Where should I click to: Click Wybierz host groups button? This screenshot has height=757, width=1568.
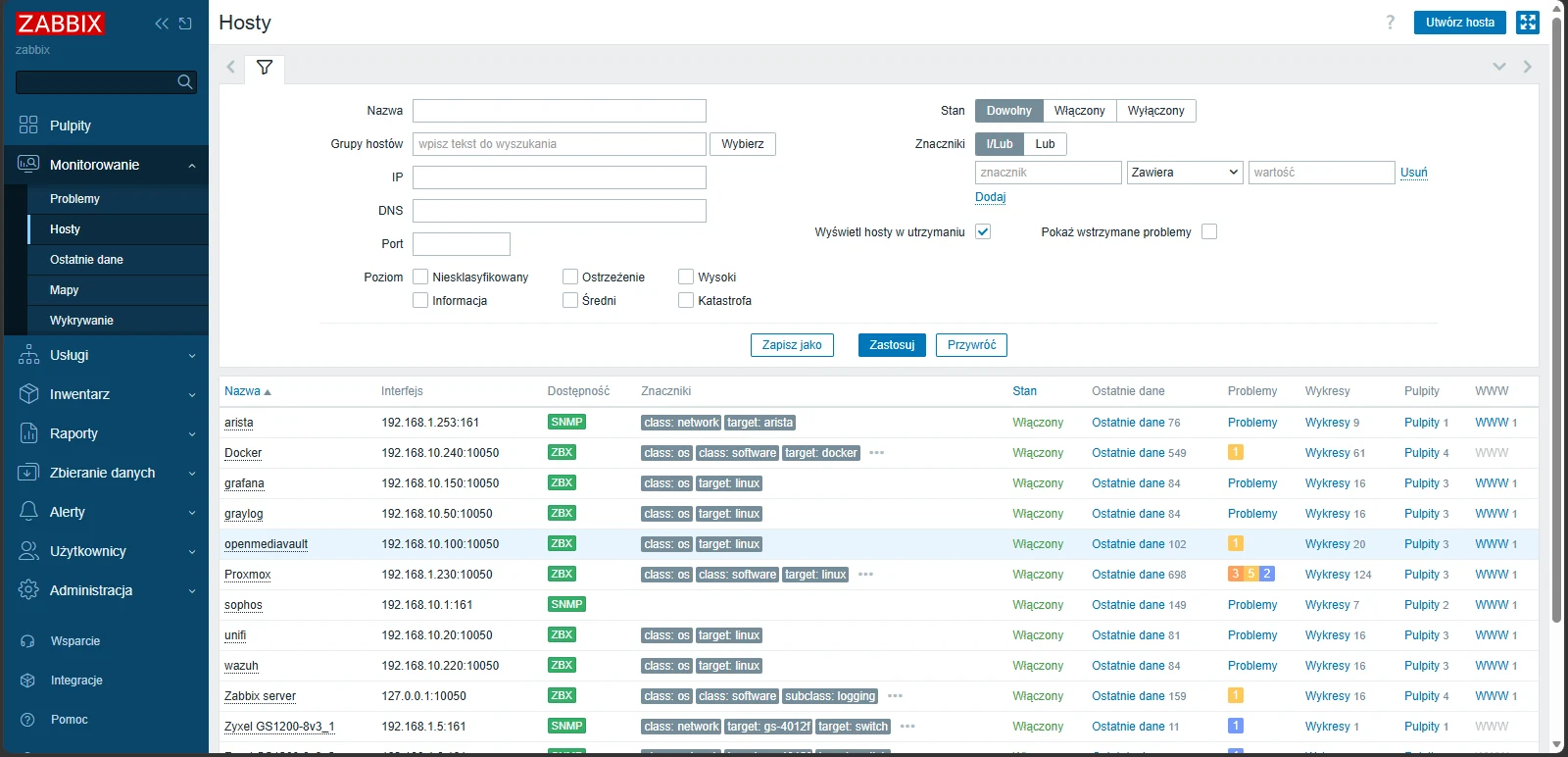tap(743, 144)
